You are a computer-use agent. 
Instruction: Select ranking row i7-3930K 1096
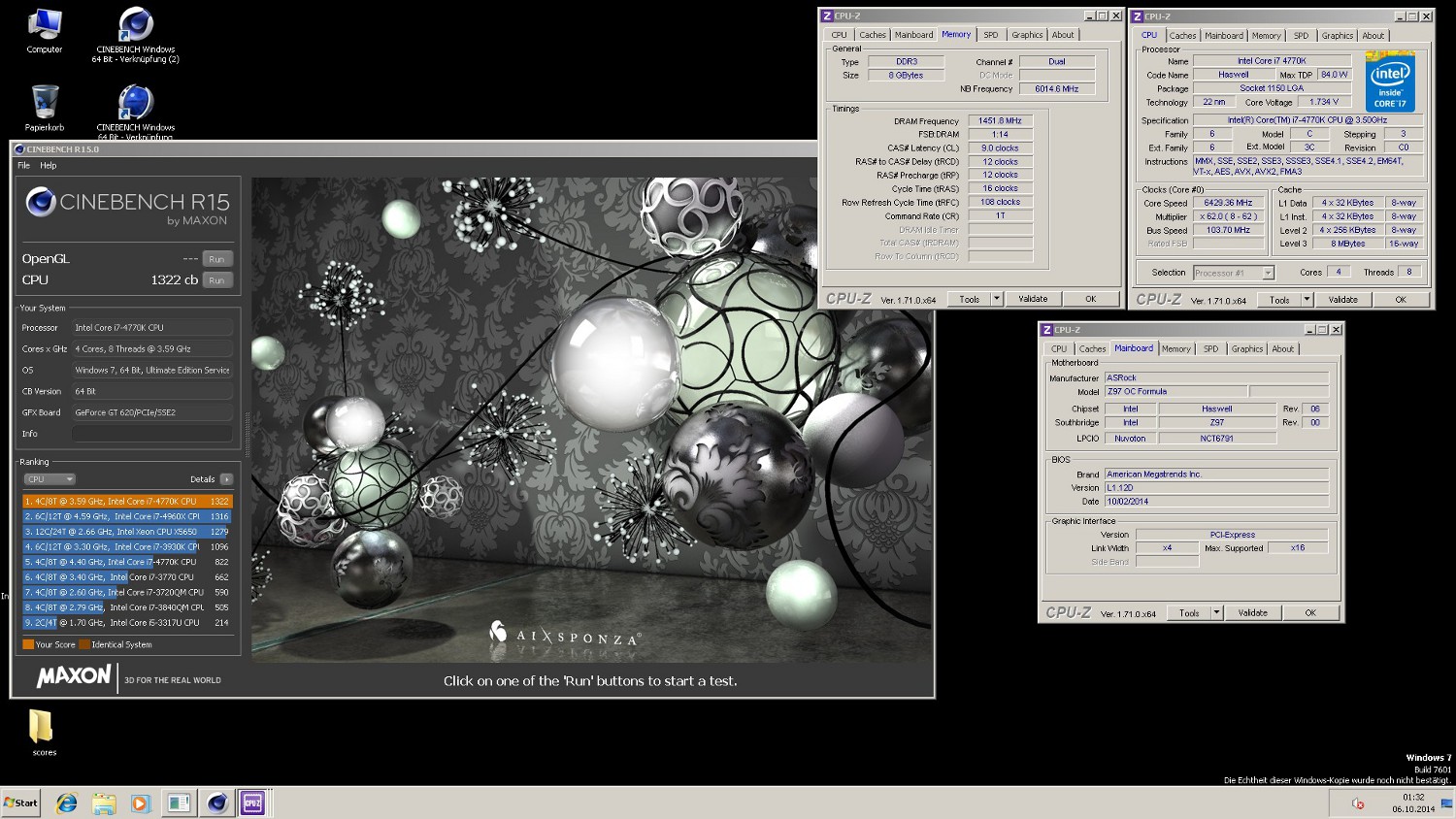coord(127,547)
